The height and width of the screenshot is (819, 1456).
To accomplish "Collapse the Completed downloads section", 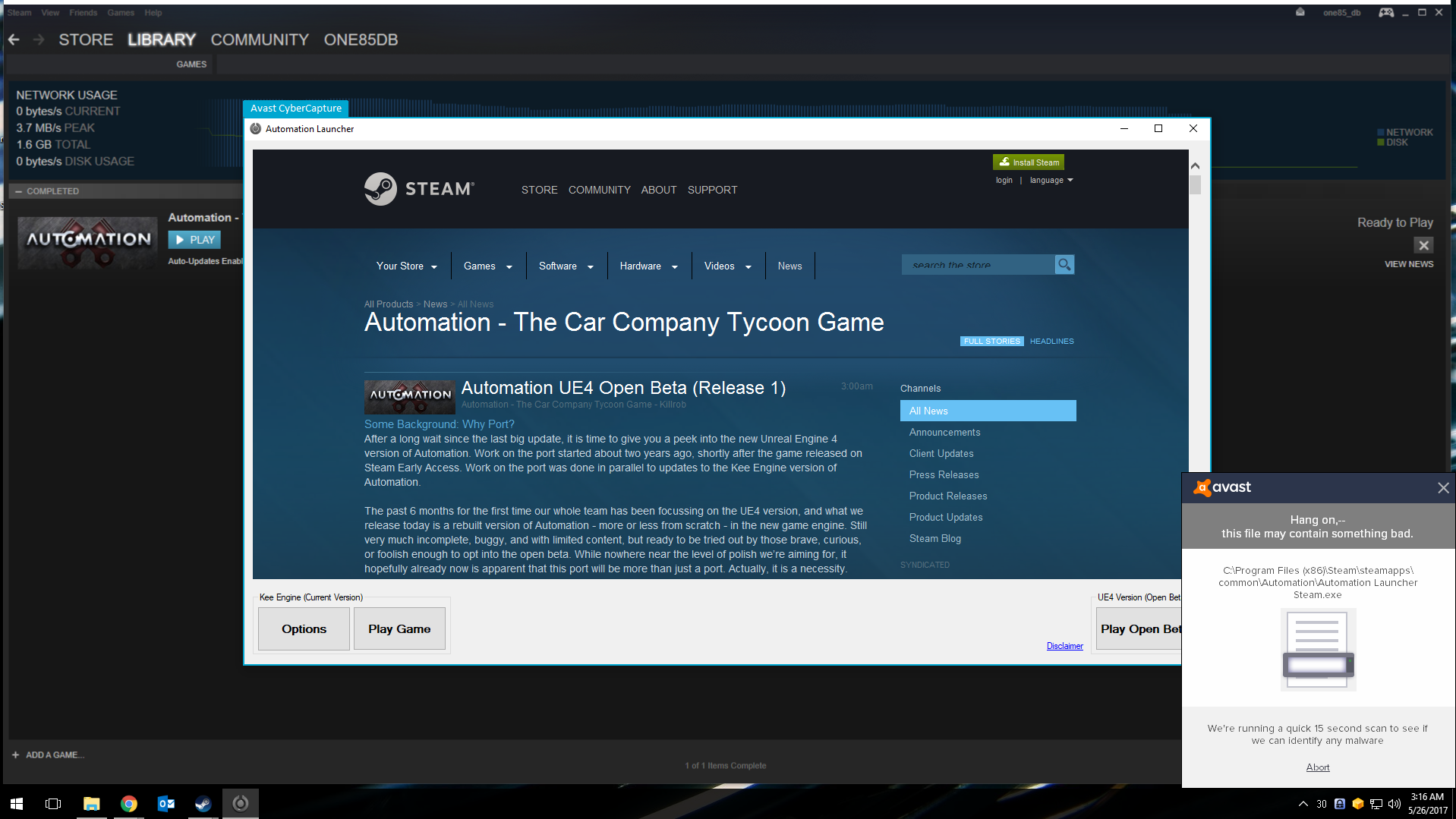I will tap(18, 191).
